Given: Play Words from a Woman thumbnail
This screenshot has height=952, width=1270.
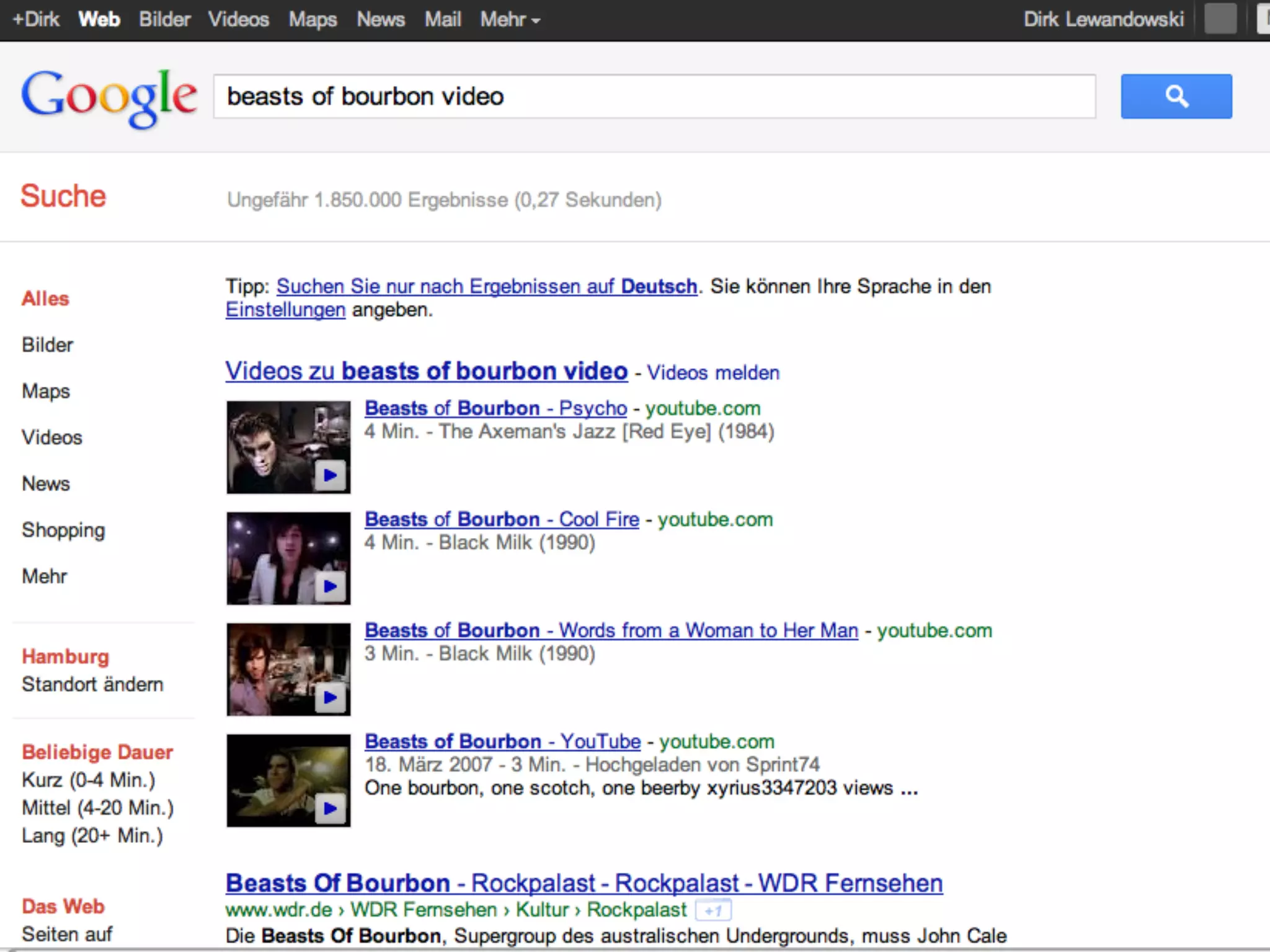Looking at the screenshot, I should coord(288,669).
